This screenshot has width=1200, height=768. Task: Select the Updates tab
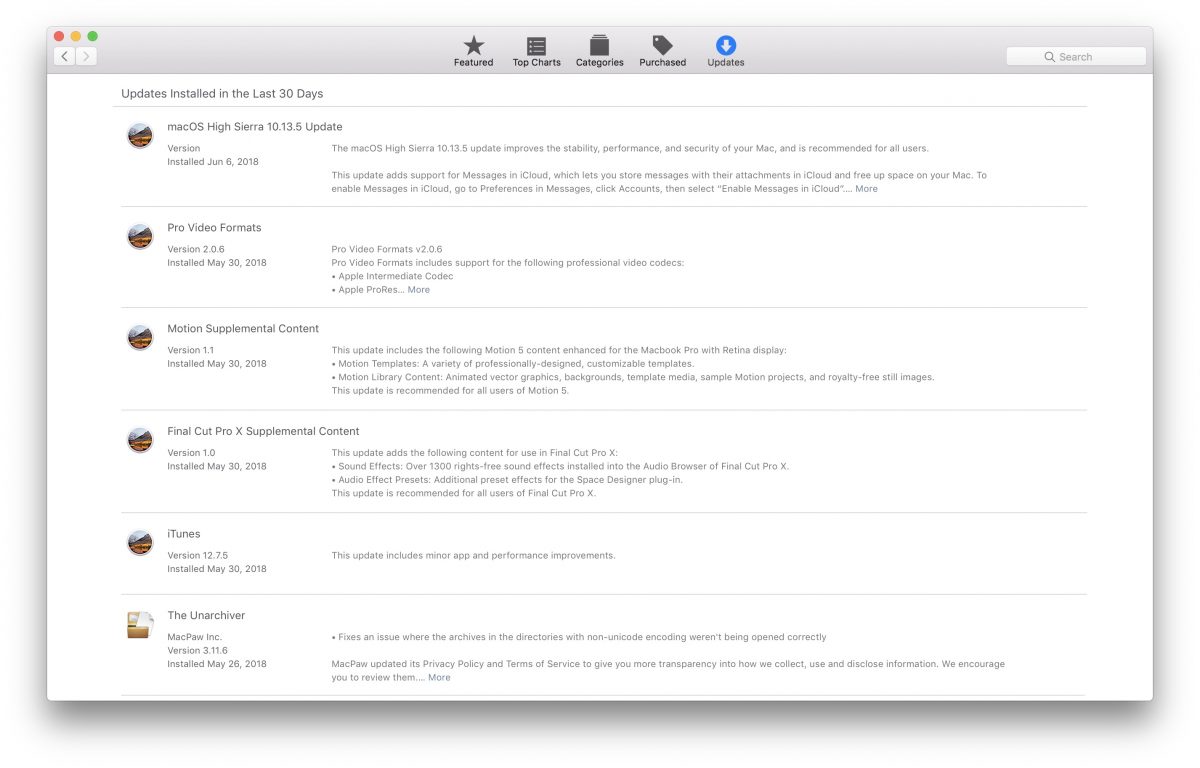point(726,51)
